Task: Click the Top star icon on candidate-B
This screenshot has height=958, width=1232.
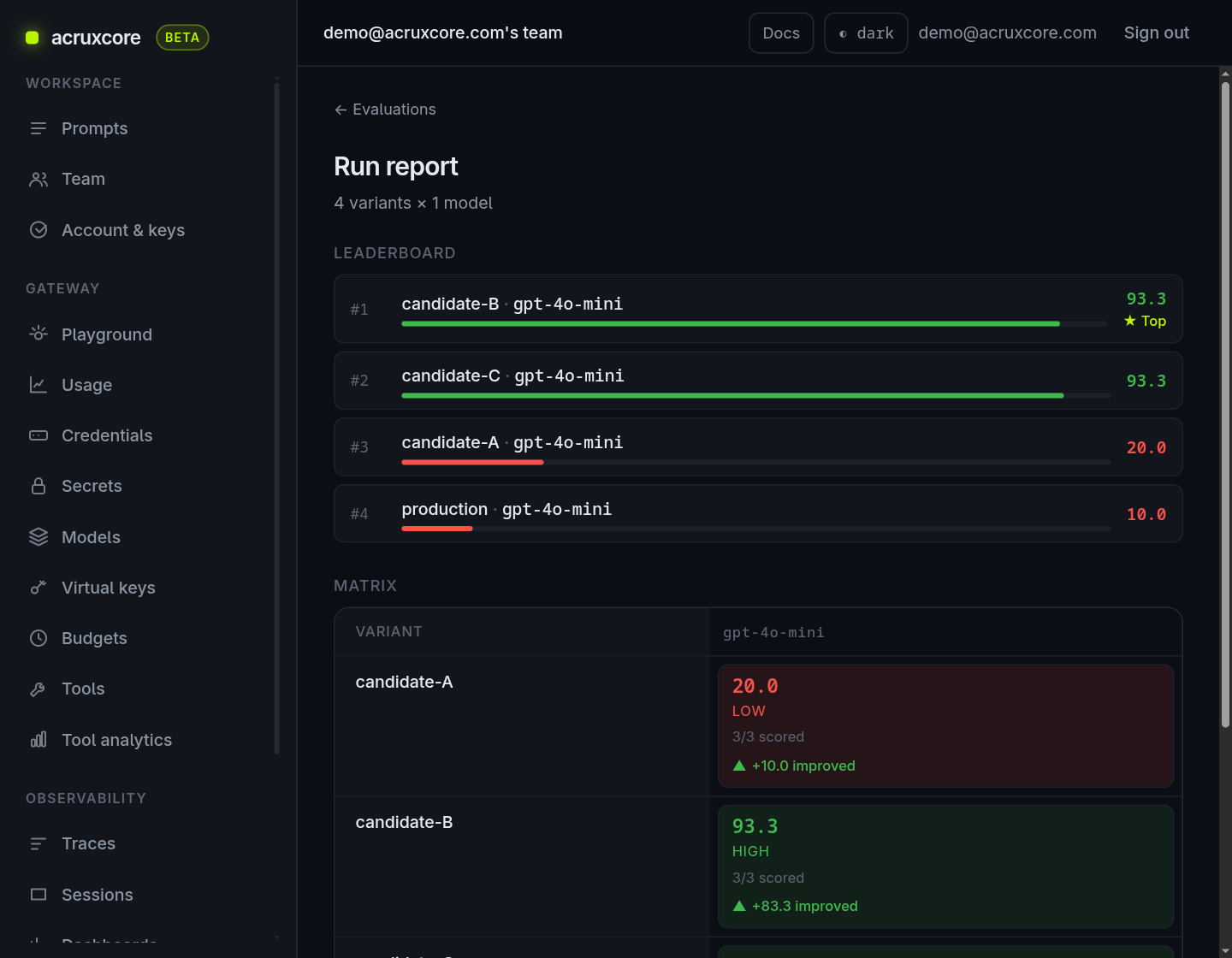Action: click(x=1130, y=321)
